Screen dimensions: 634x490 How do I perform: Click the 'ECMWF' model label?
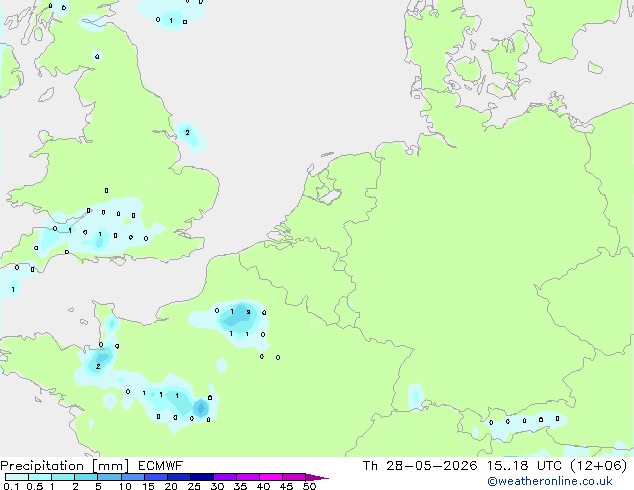pyautogui.click(x=161, y=466)
